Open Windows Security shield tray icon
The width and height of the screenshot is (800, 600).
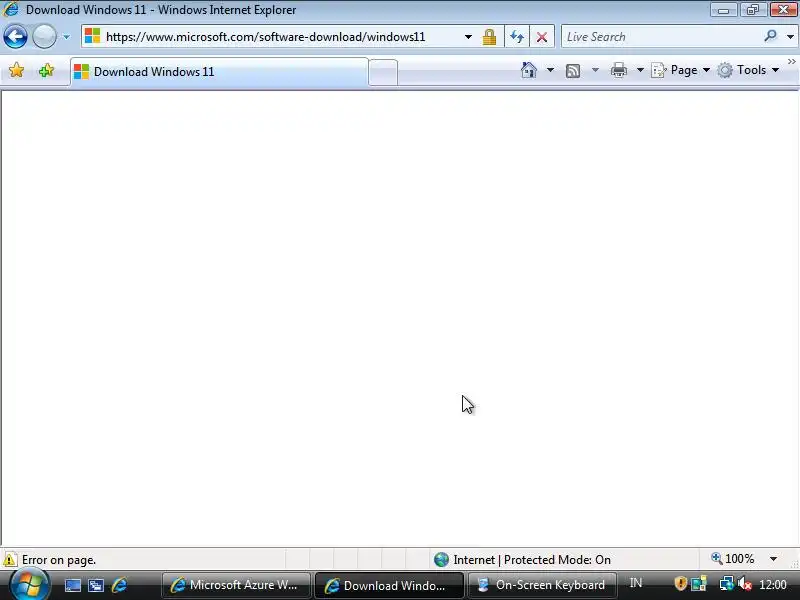[680, 583]
